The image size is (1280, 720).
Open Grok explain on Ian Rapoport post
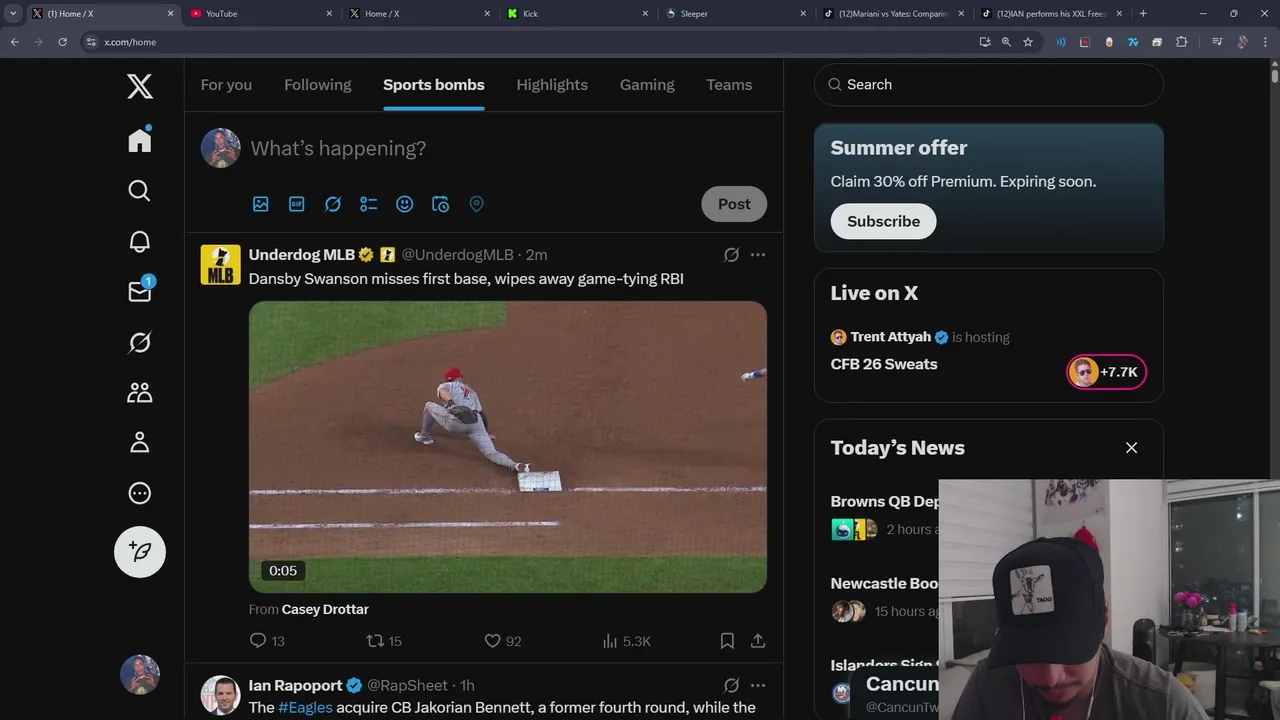click(x=732, y=685)
